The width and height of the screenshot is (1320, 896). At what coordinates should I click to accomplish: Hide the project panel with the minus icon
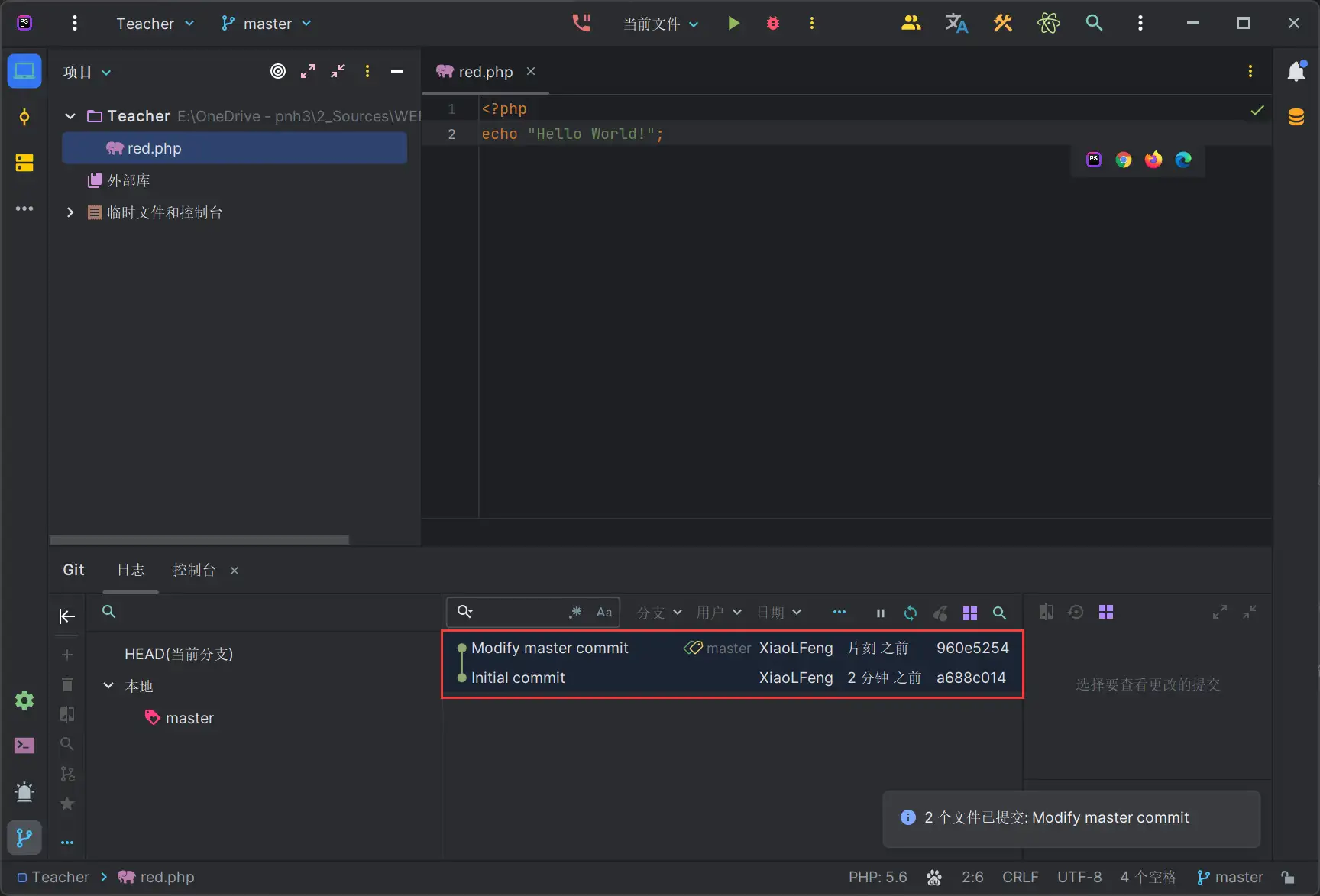(x=397, y=71)
